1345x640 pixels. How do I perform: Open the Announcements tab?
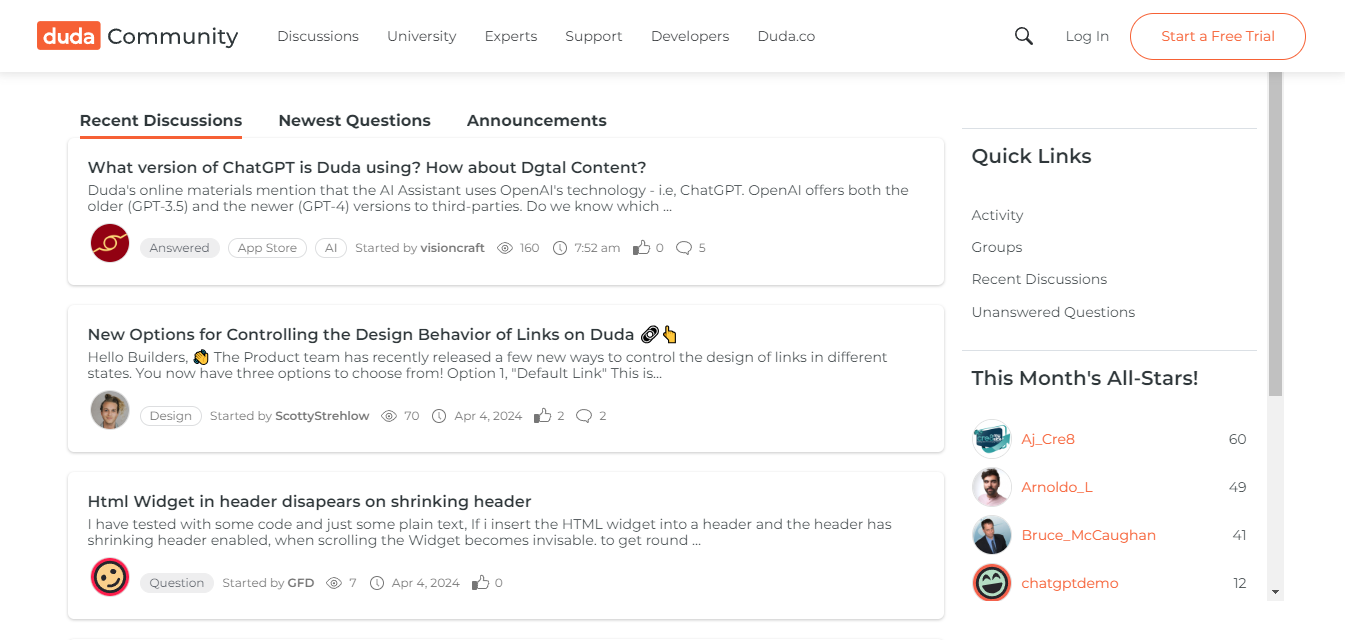coord(536,120)
